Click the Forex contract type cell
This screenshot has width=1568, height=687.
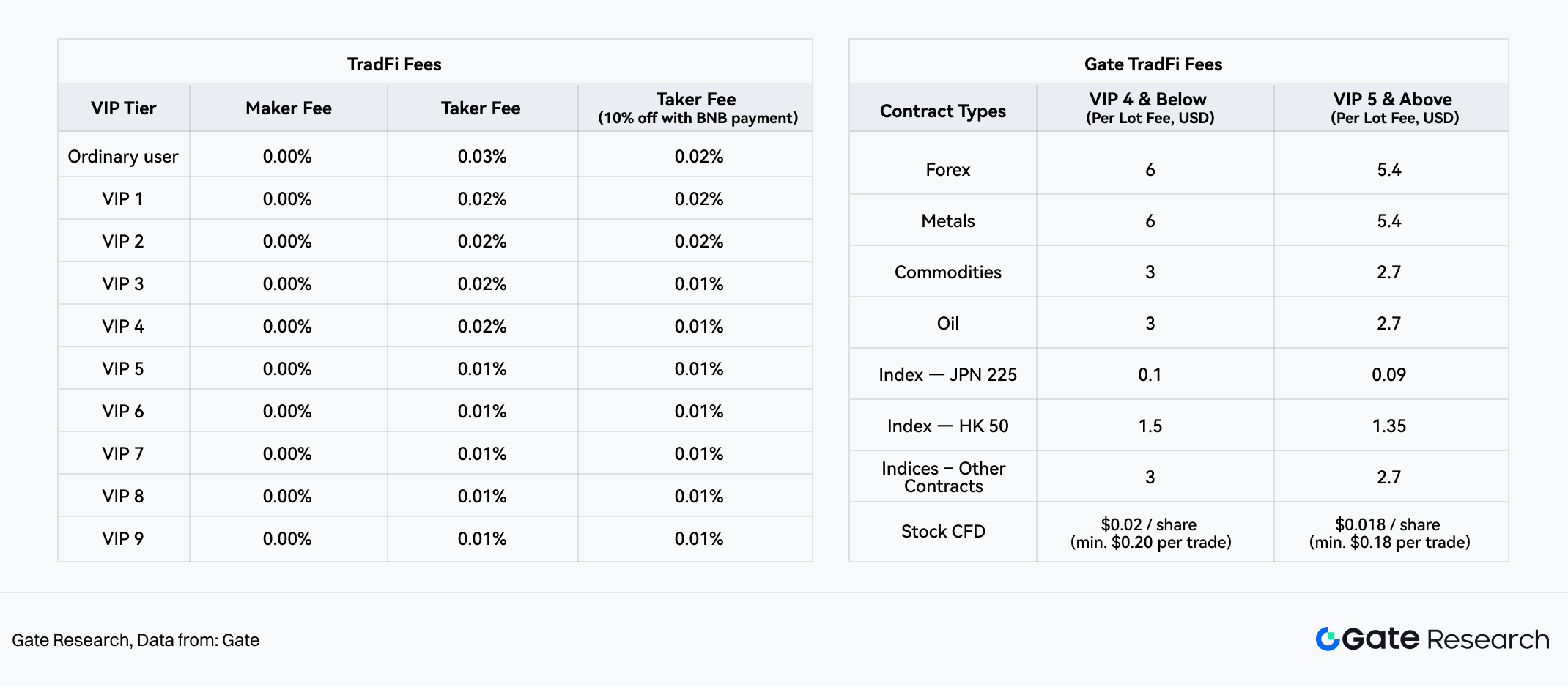947,170
